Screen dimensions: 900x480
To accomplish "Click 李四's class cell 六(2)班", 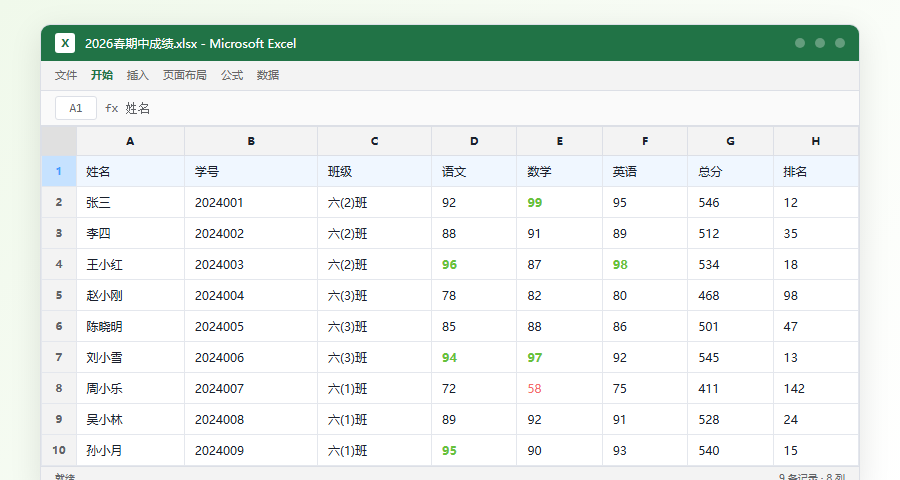I will 374,233.
